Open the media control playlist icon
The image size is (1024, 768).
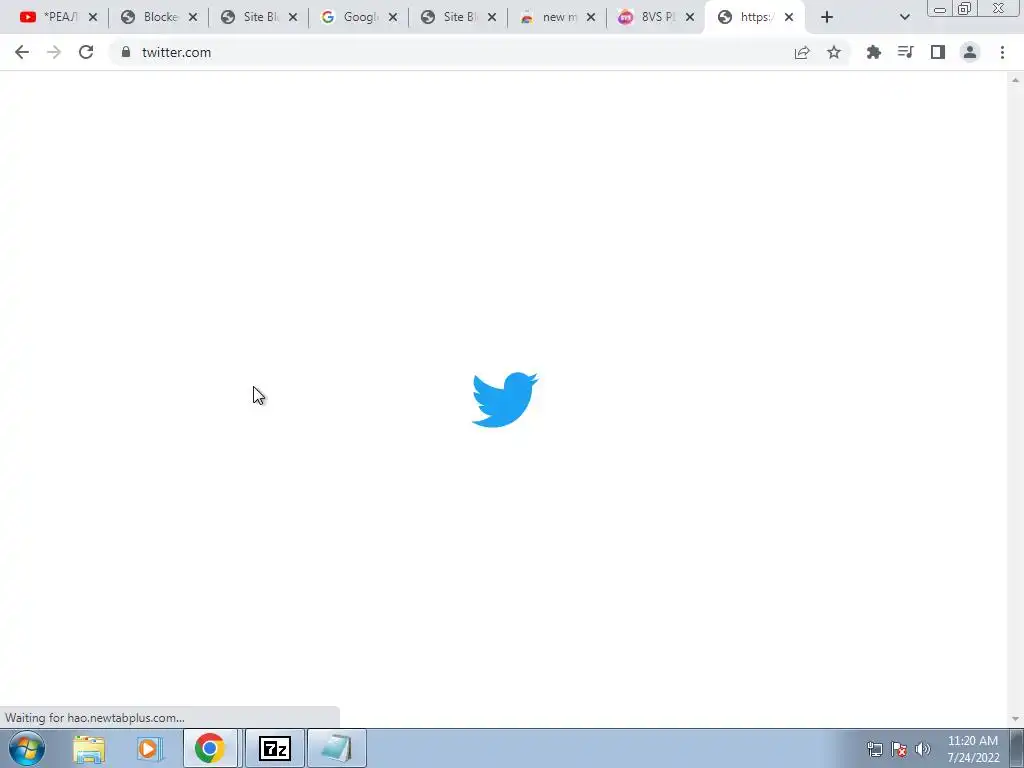905,52
